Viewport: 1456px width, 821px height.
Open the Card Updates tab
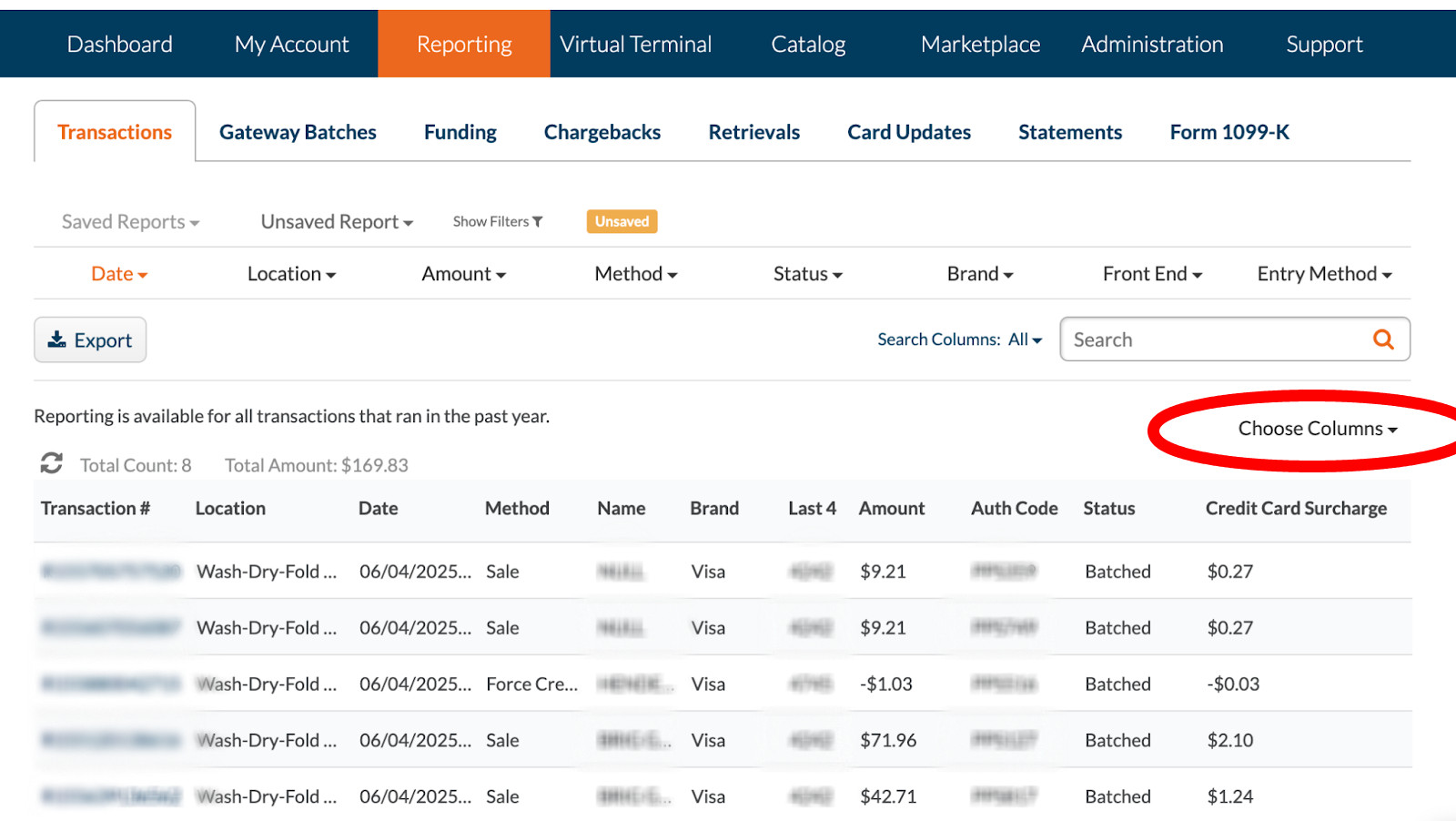point(909,132)
